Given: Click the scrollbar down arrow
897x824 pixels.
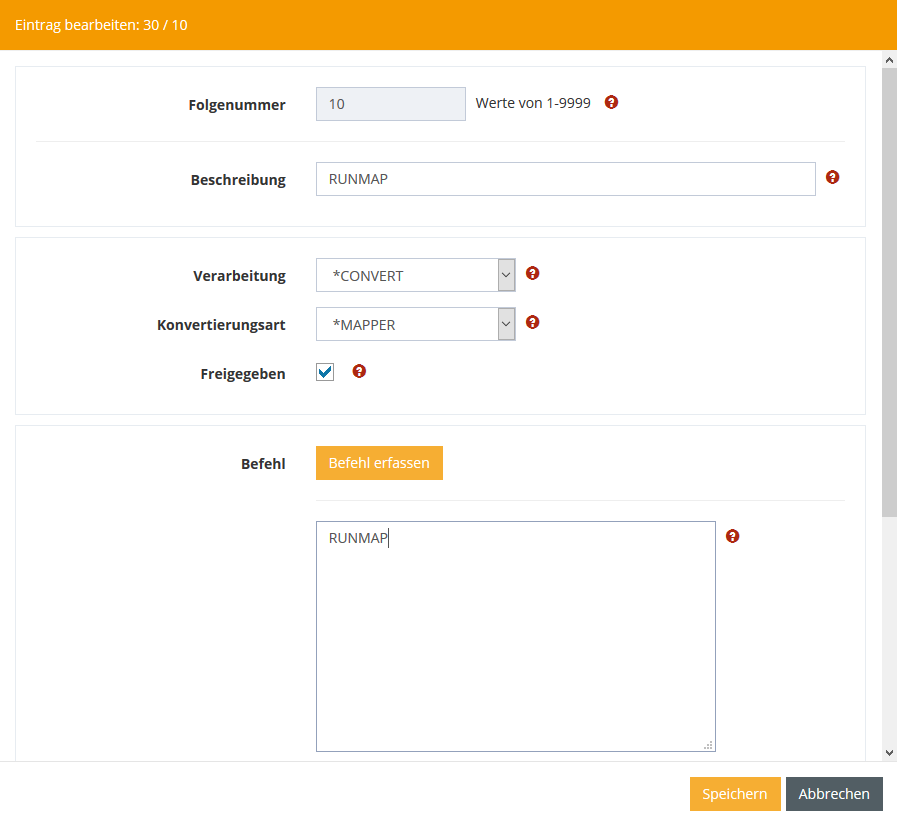Looking at the screenshot, I should (889, 753).
